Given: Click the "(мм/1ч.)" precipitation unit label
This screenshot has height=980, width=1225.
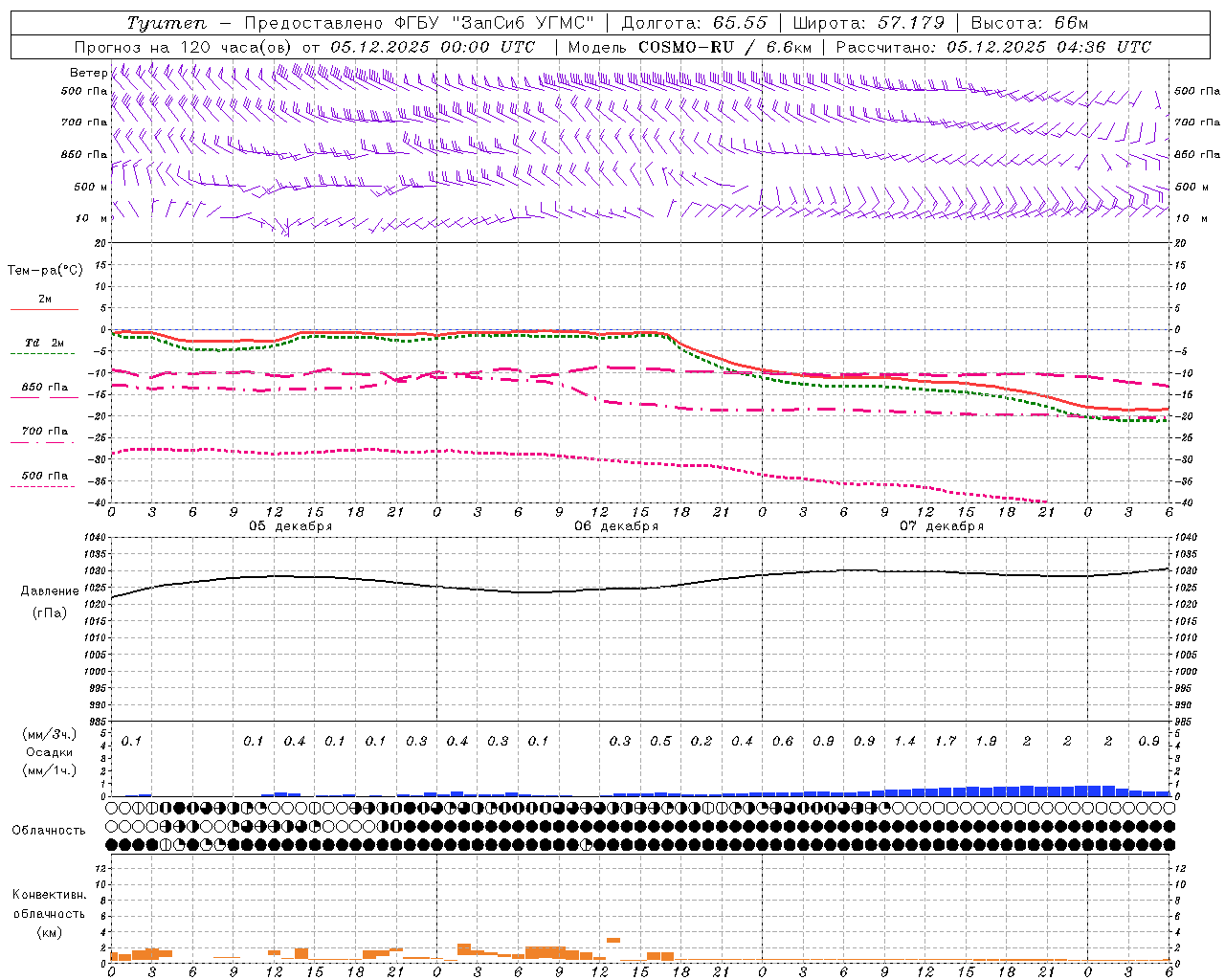Looking at the screenshot, I should (x=50, y=770).
